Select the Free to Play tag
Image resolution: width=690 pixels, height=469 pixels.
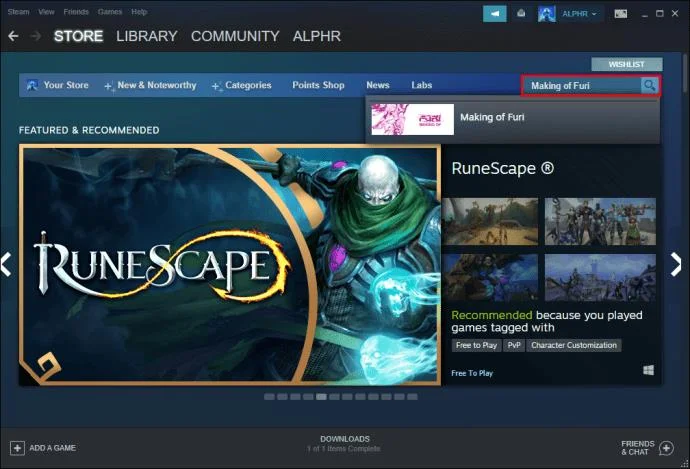click(476, 345)
